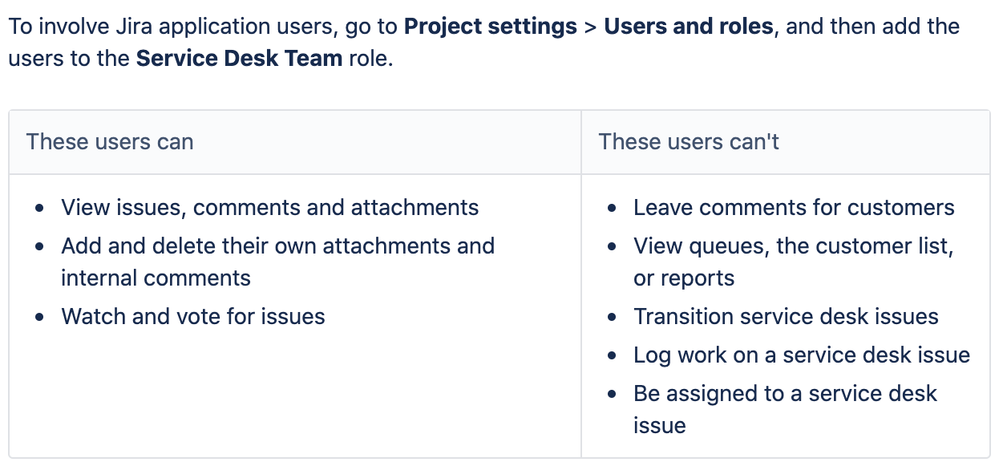The image size is (999, 467).
Task: Select 'To involve Jira application users' sentence start
Action: [171, 27]
